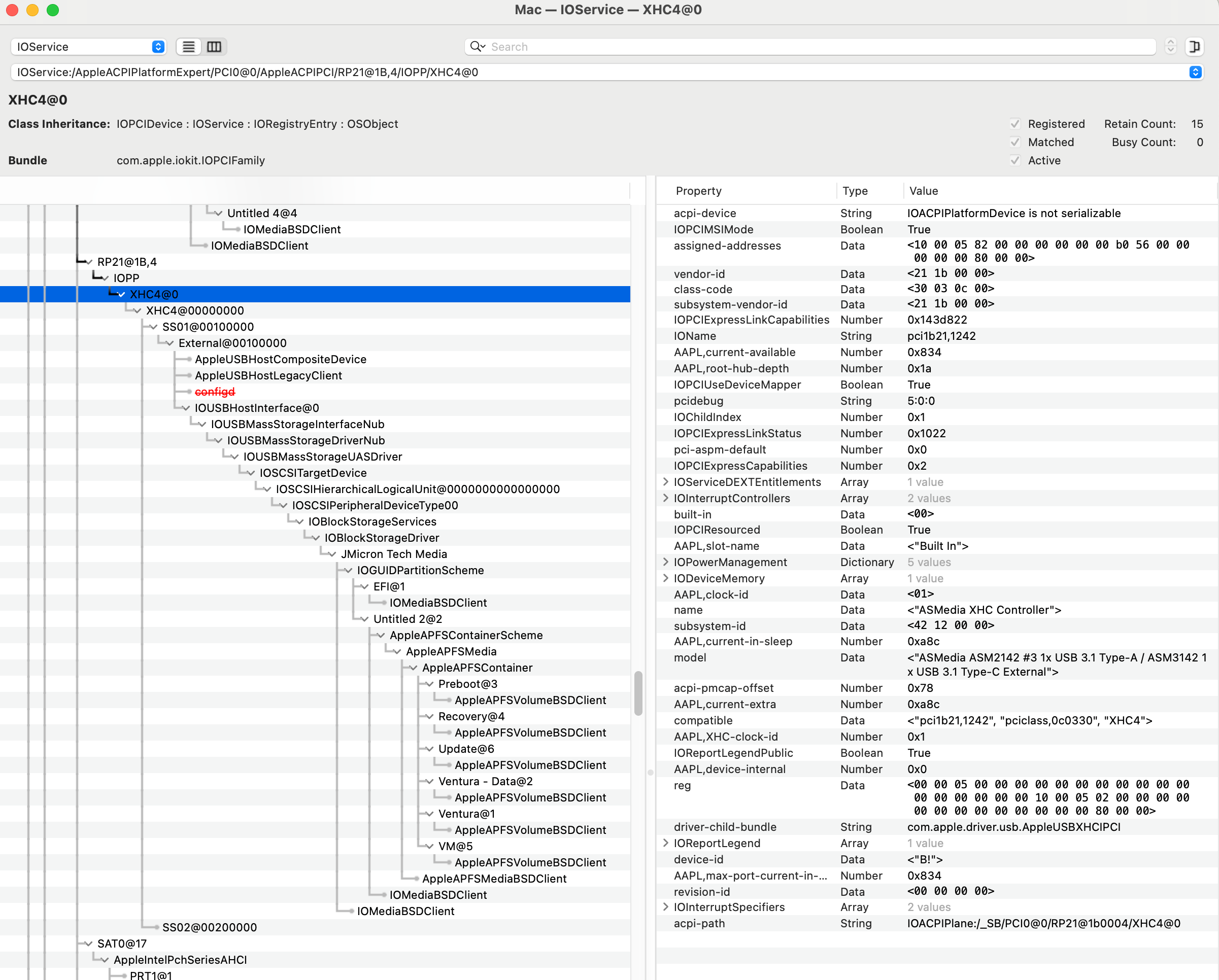1219x980 pixels.
Task: Collapse AppleIntelPchSeriesAHCI node
Action: tap(105, 961)
